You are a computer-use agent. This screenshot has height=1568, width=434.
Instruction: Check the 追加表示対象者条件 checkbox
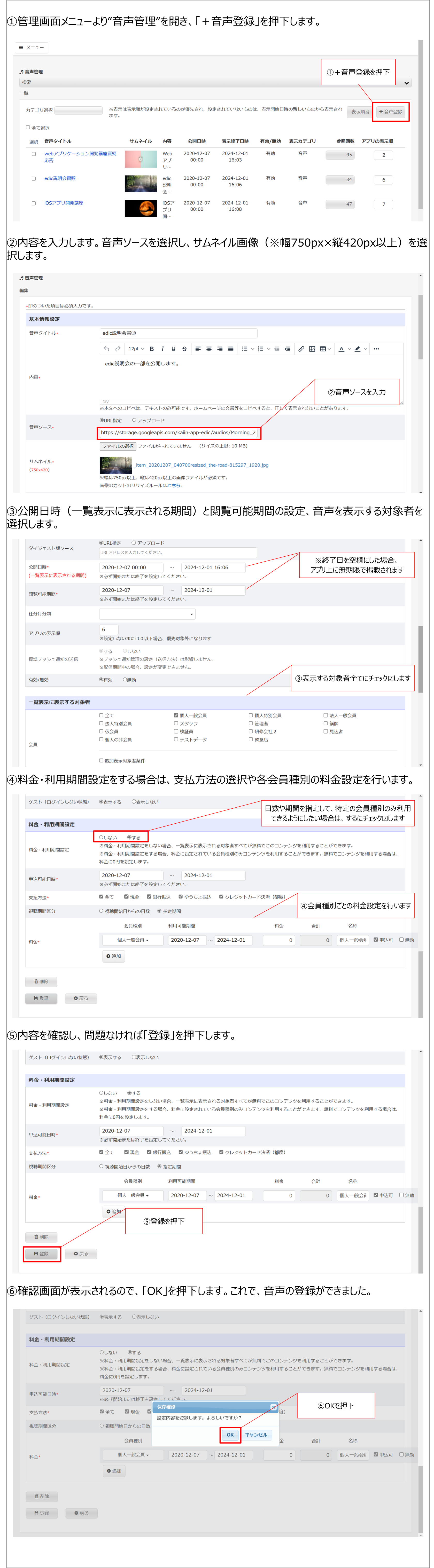click(101, 760)
